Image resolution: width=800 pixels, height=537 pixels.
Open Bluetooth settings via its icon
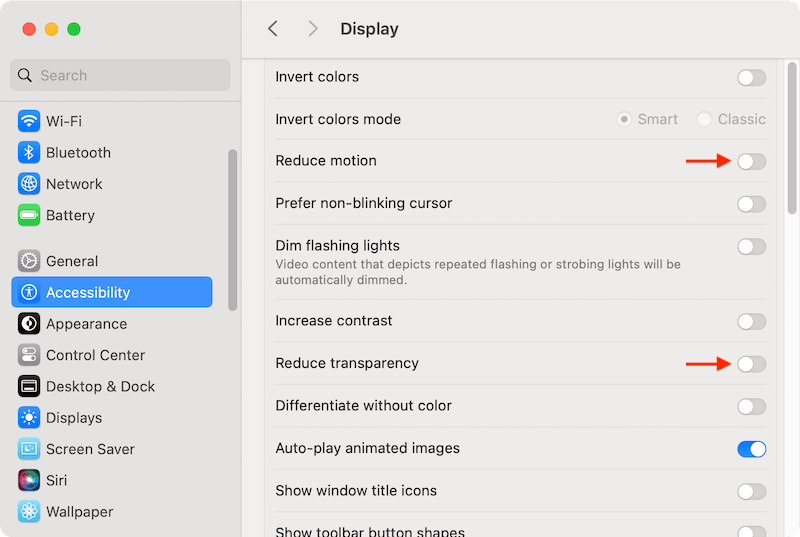tap(29, 153)
